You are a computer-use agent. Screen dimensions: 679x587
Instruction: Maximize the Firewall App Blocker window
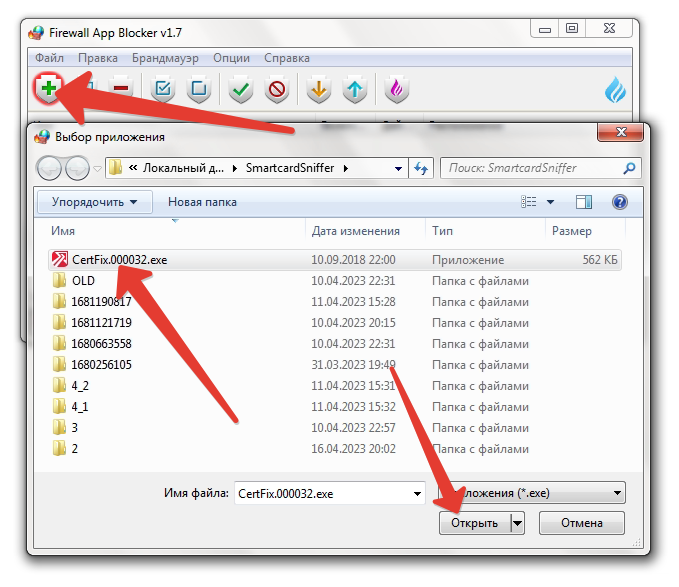[x=572, y=29]
